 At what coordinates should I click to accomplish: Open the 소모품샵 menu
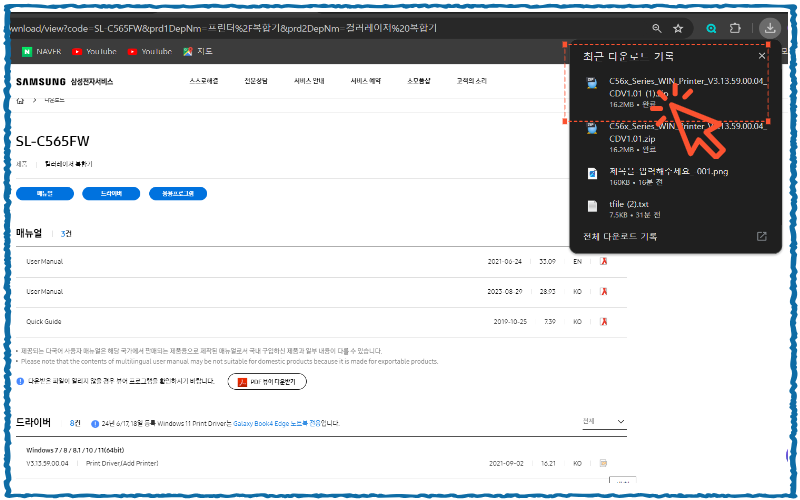(x=418, y=81)
